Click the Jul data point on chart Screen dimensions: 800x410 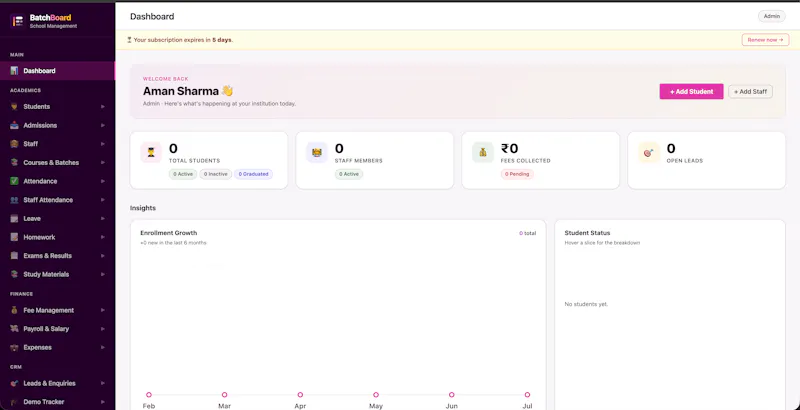point(527,395)
